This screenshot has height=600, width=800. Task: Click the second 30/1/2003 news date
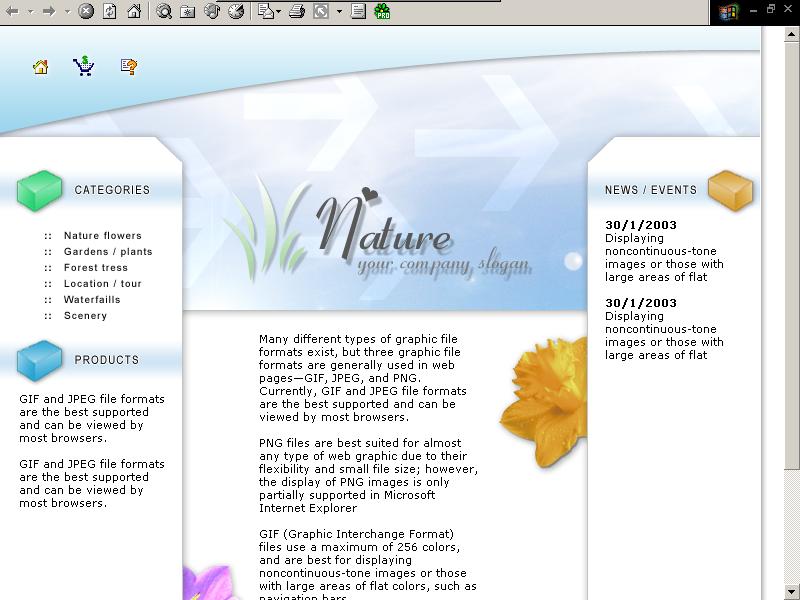coord(641,303)
